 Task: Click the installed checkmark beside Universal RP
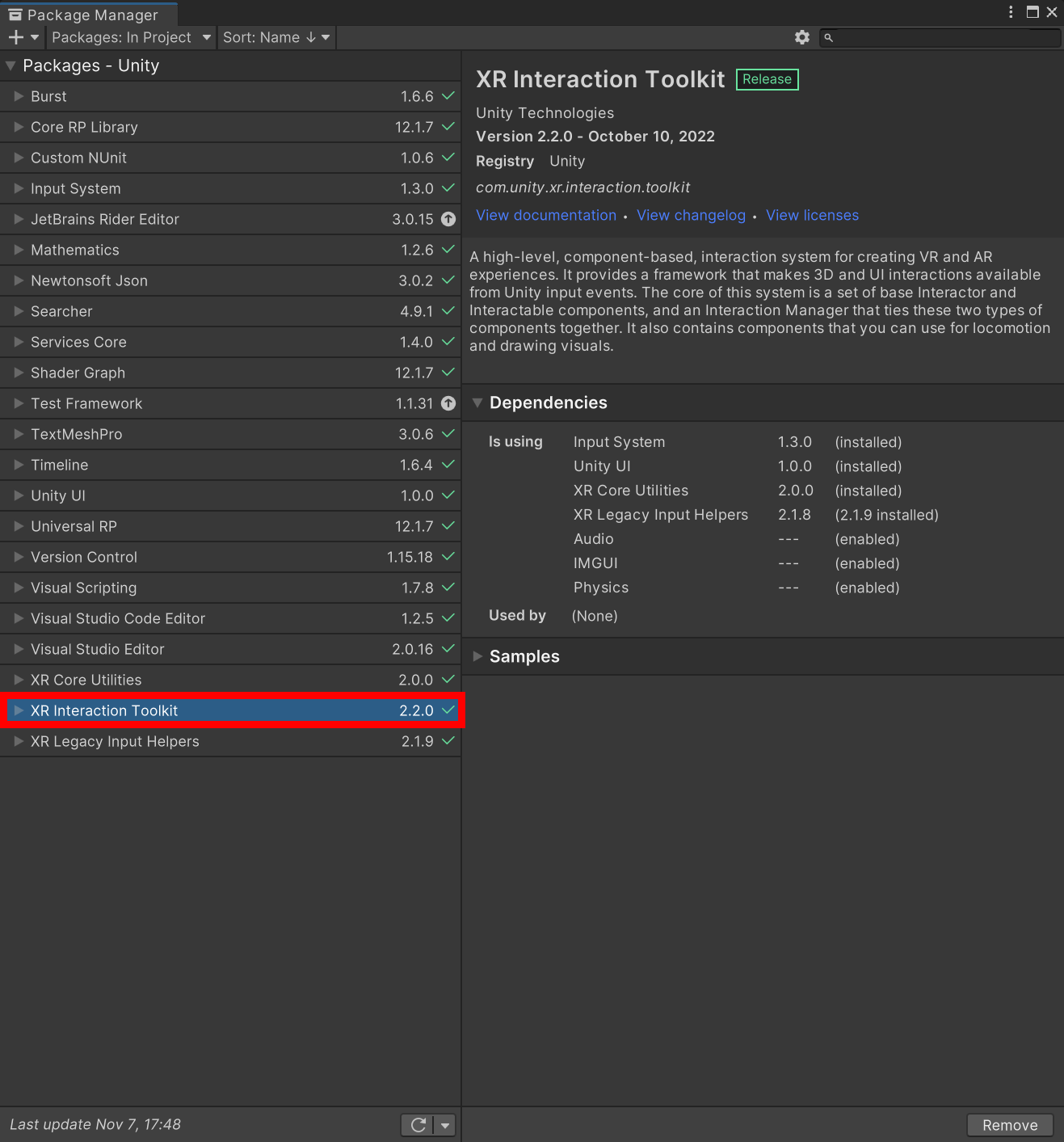(448, 526)
